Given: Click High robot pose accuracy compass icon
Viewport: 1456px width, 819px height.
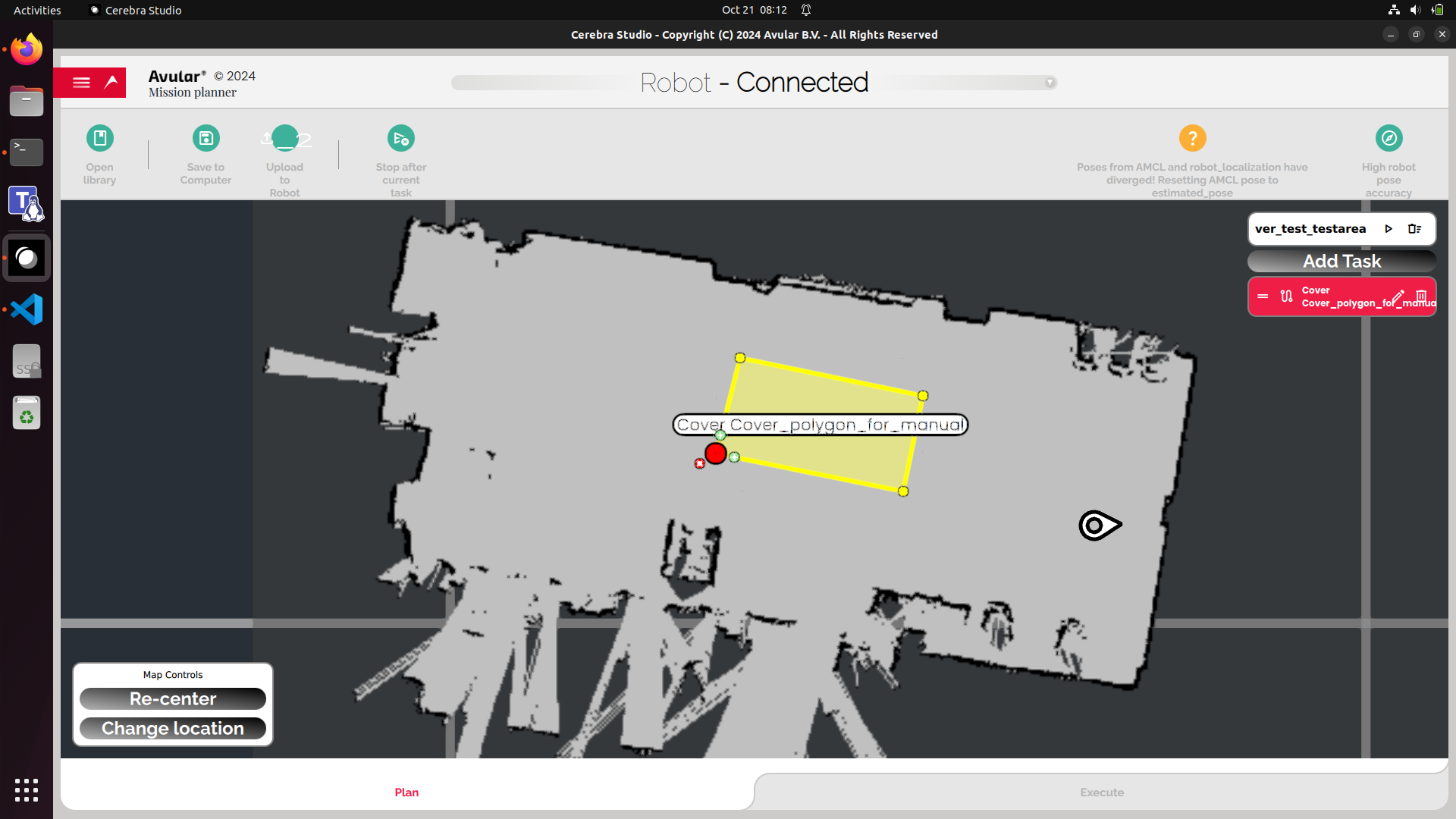Looking at the screenshot, I should tap(1389, 138).
